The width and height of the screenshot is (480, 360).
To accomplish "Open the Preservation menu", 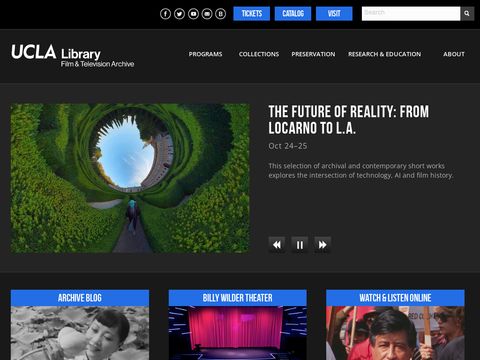I will [x=313, y=54].
